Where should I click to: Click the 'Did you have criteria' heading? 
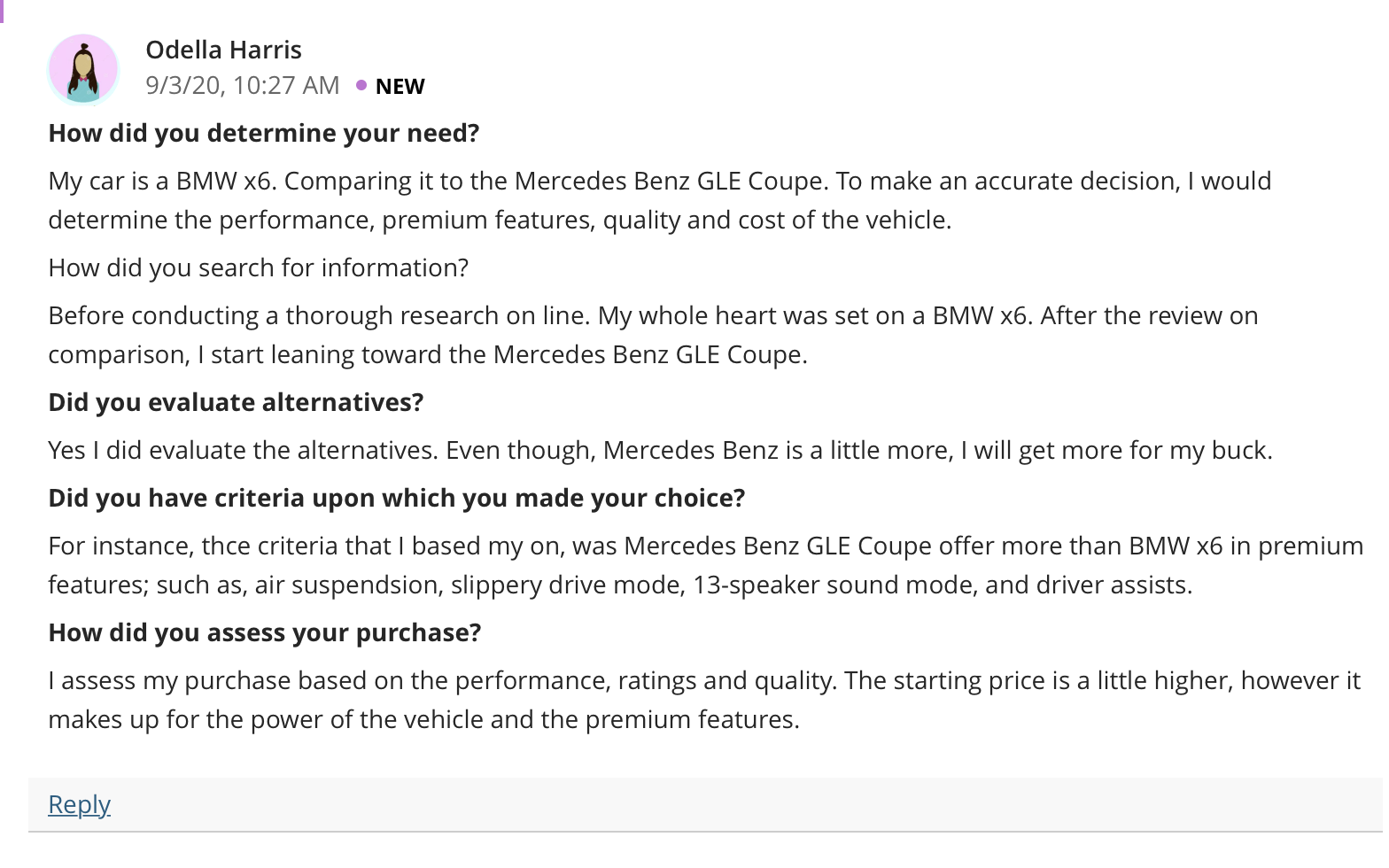(x=397, y=498)
